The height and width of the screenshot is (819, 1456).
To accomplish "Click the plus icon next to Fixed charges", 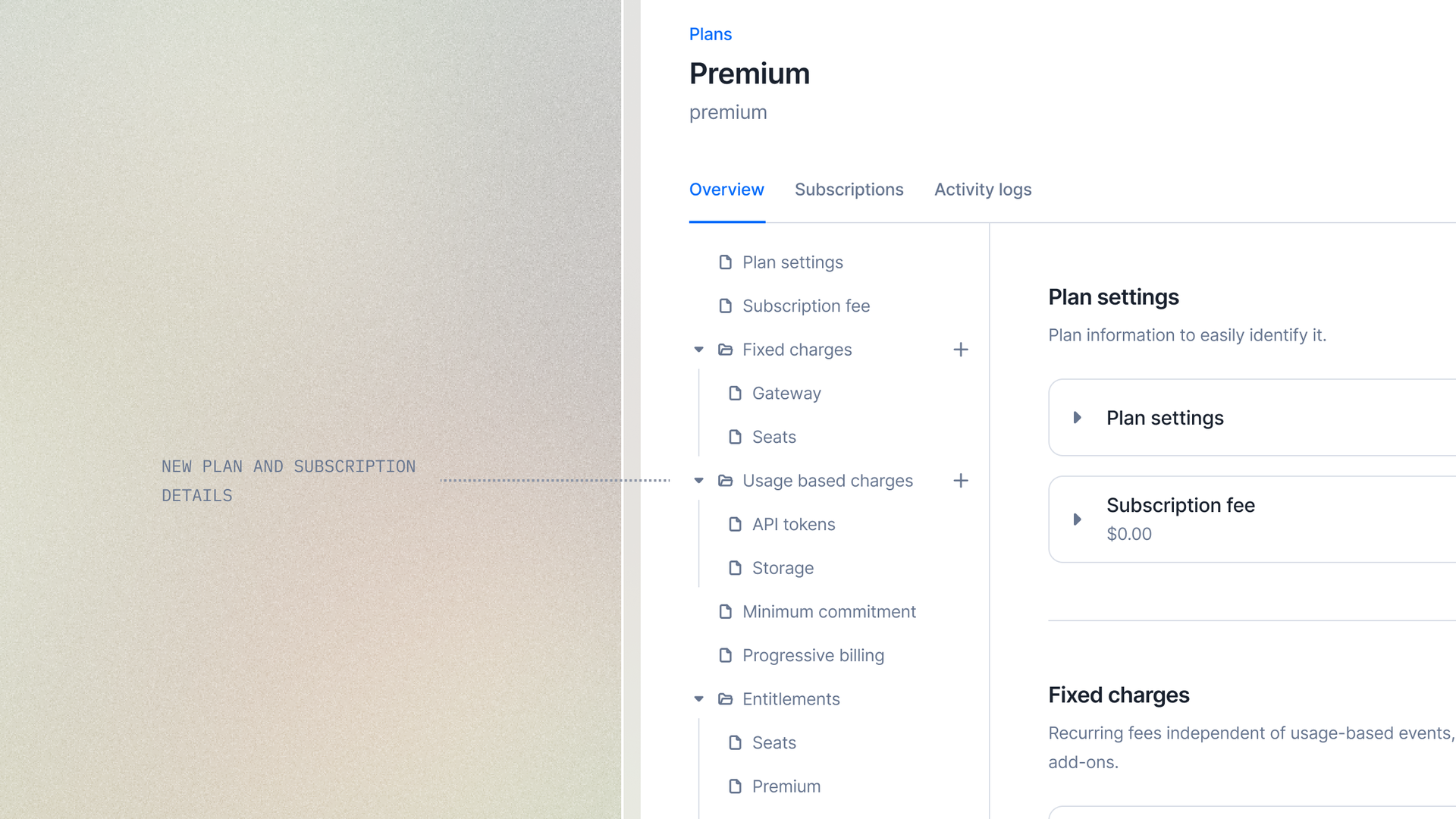I will click(961, 350).
